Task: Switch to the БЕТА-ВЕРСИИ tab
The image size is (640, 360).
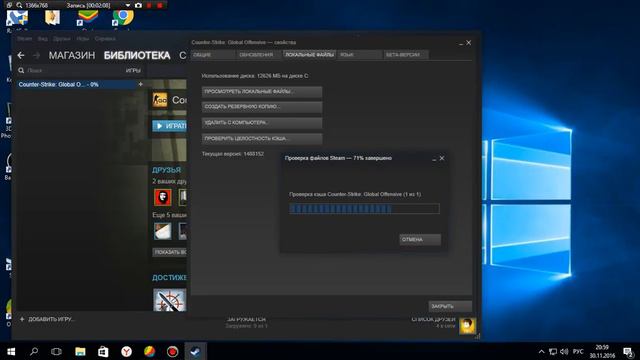Action: (x=406, y=55)
